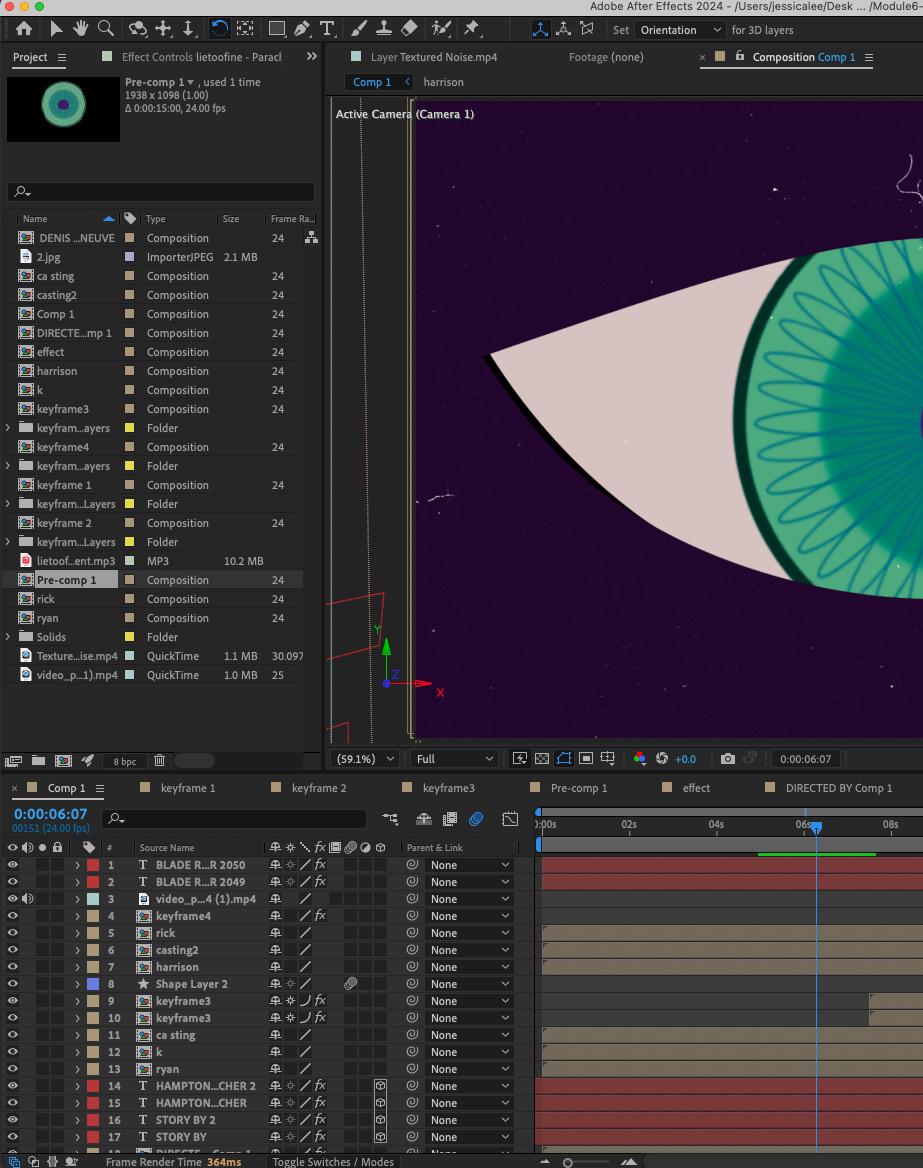Switch to the effect timeline tab
The height and width of the screenshot is (1168, 923).
click(x=696, y=788)
